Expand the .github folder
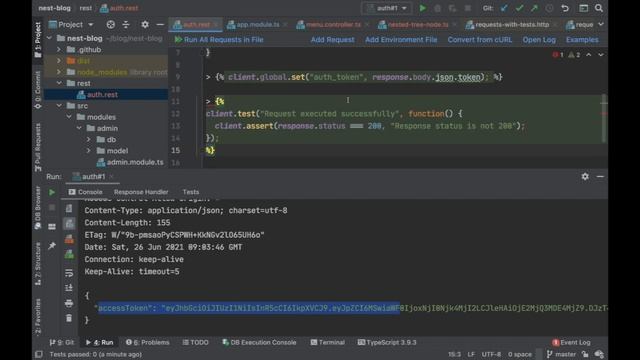 (59, 49)
